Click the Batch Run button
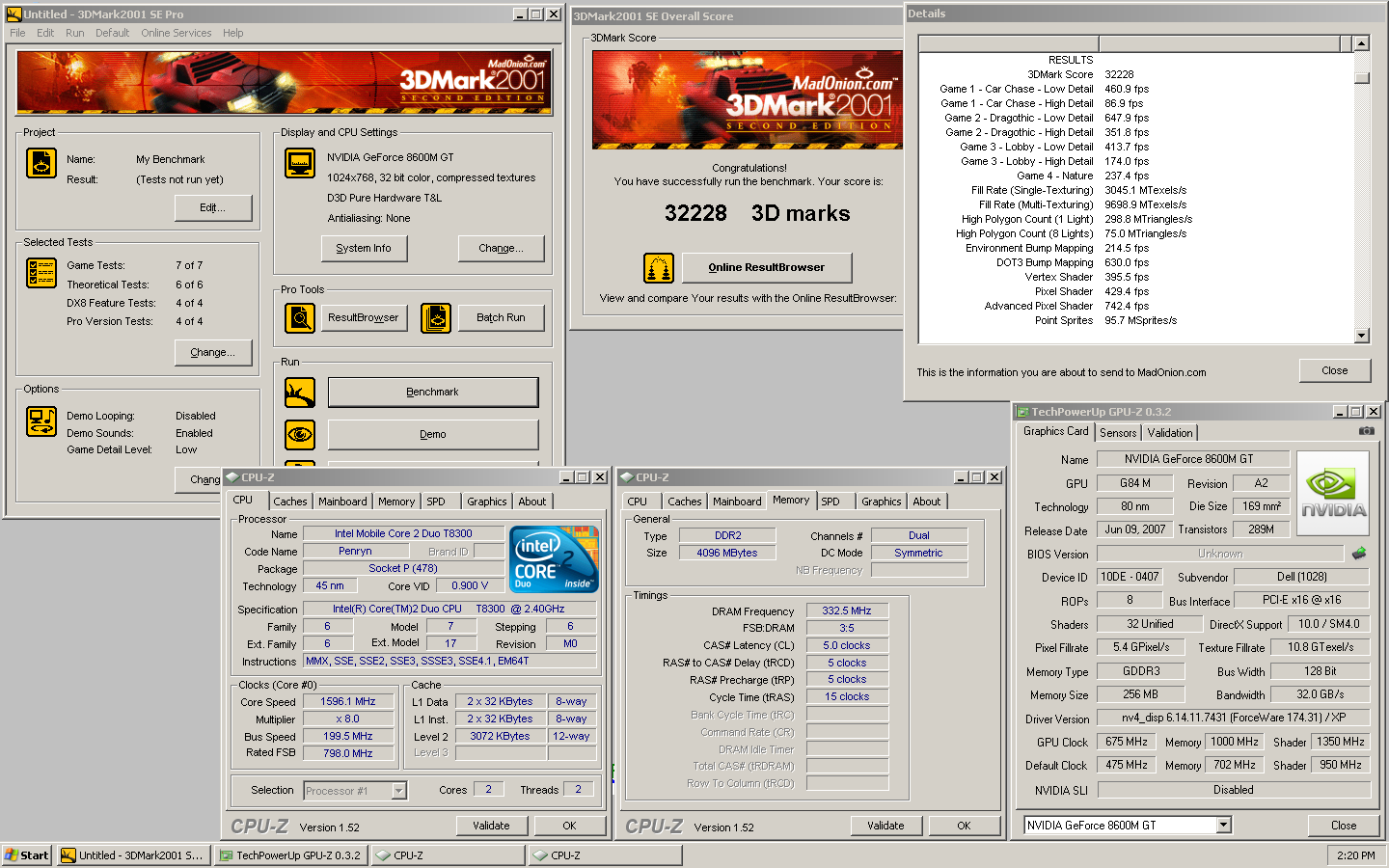This screenshot has height=868, width=1389. [x=501, y=318]
